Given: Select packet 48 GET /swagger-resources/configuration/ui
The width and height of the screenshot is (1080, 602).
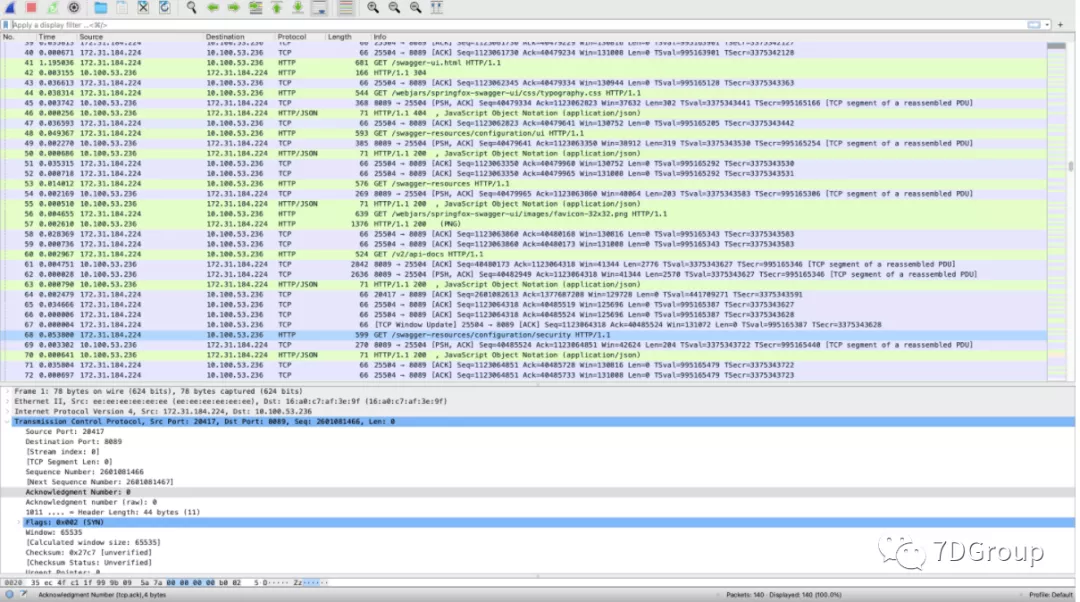Looking at the screenshot, I should click(x=523, y=133).
